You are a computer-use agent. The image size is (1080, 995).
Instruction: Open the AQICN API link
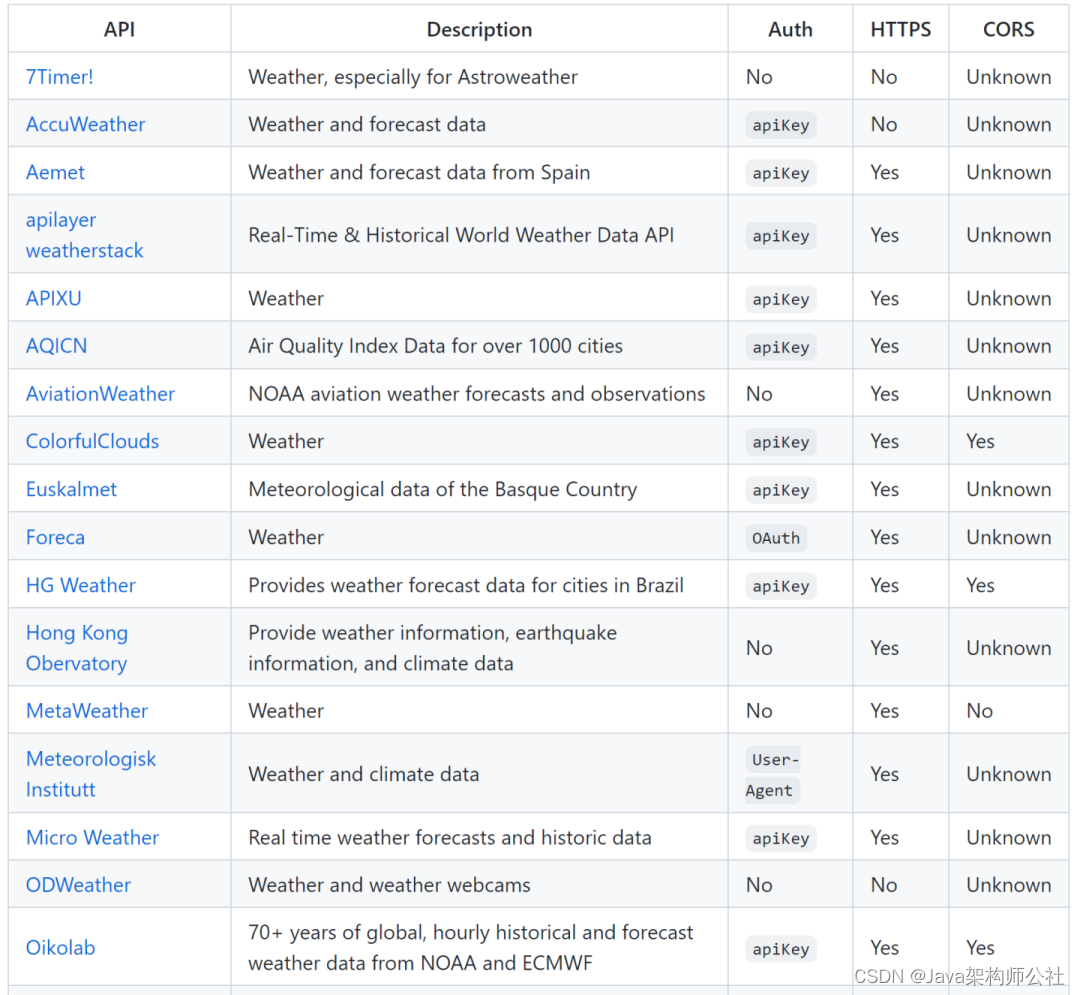[56, 346]
